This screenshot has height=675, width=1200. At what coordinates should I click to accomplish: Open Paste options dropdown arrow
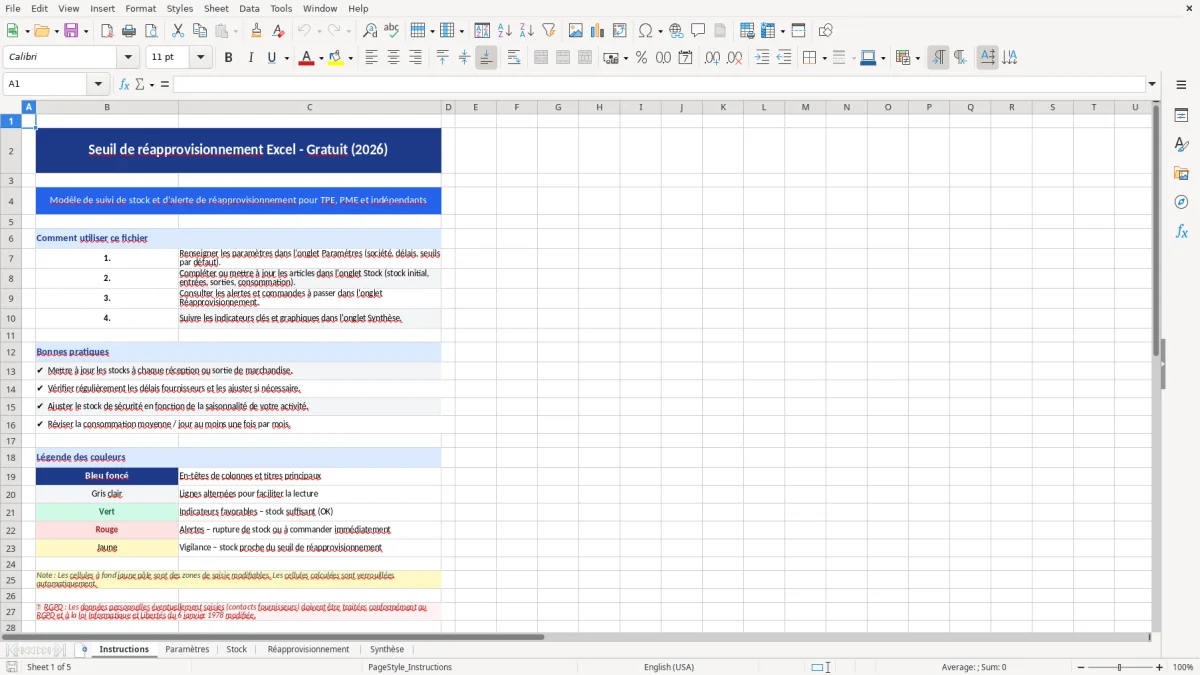tap(235, 31)
